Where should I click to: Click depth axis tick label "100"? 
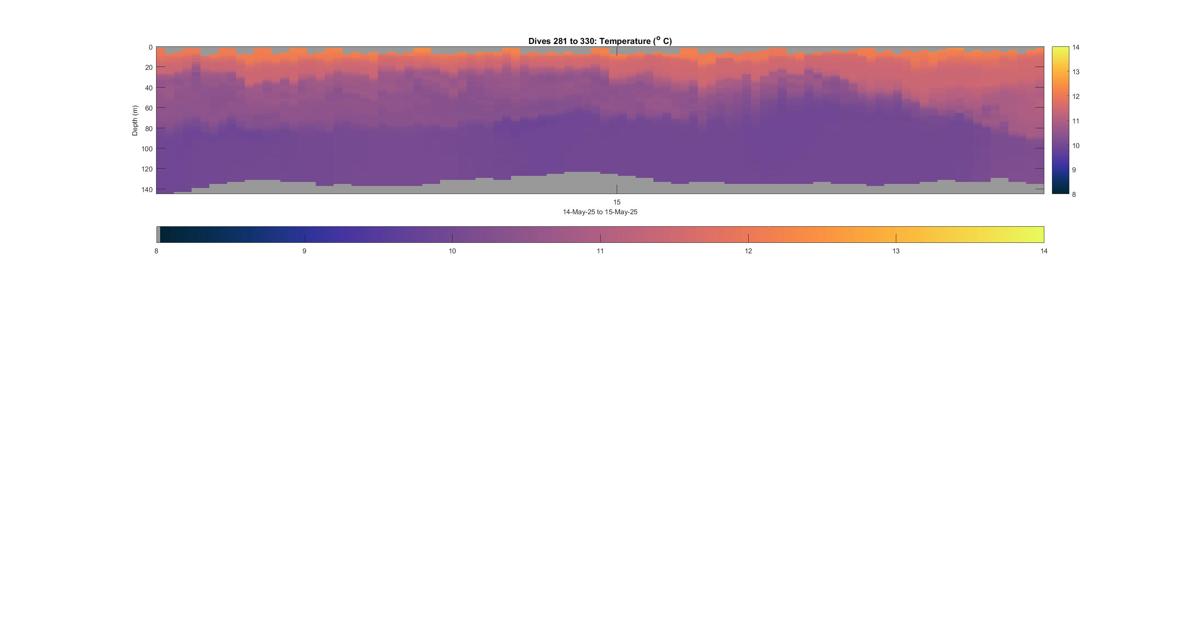pos(147,149)
